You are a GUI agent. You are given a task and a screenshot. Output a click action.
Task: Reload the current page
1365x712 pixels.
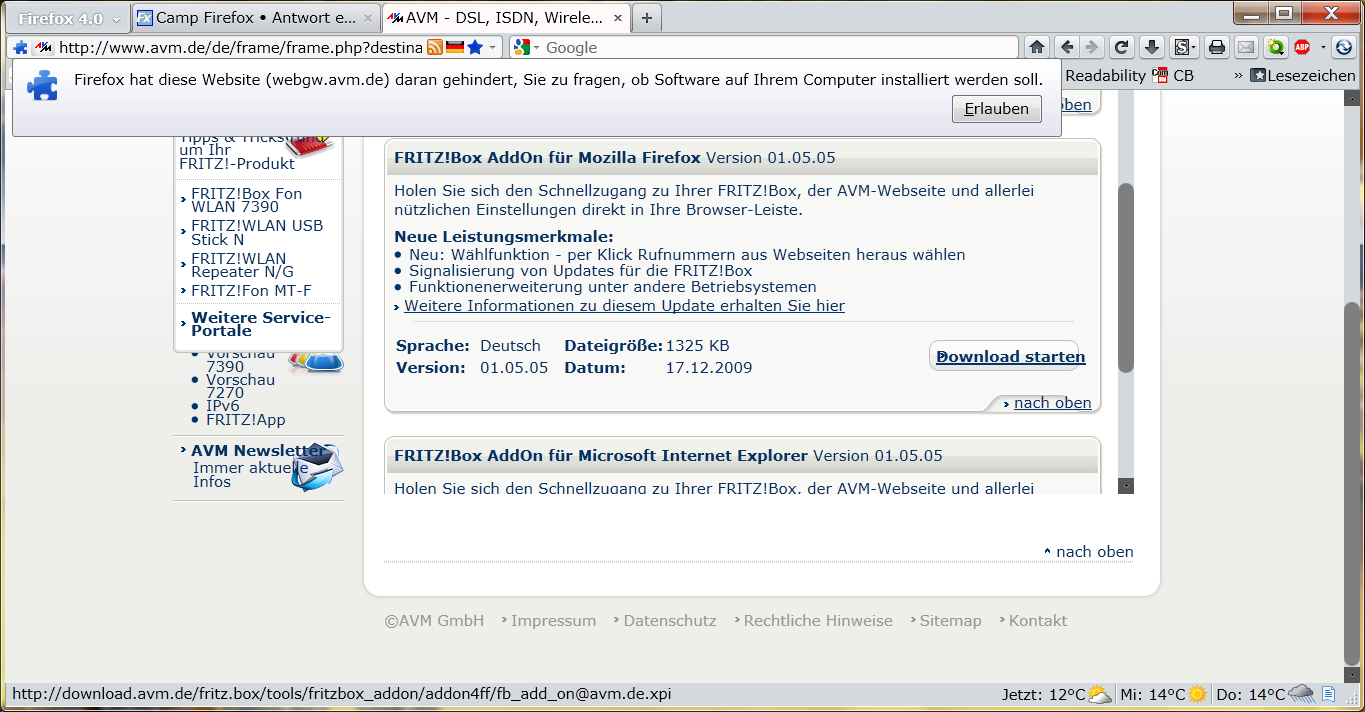[1122, 47]
